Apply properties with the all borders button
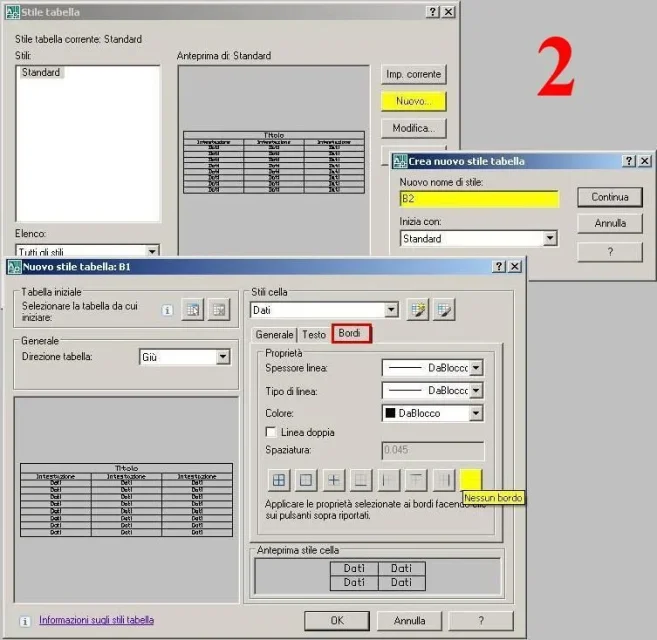This screenshot has width=657, height=640. 279,480
